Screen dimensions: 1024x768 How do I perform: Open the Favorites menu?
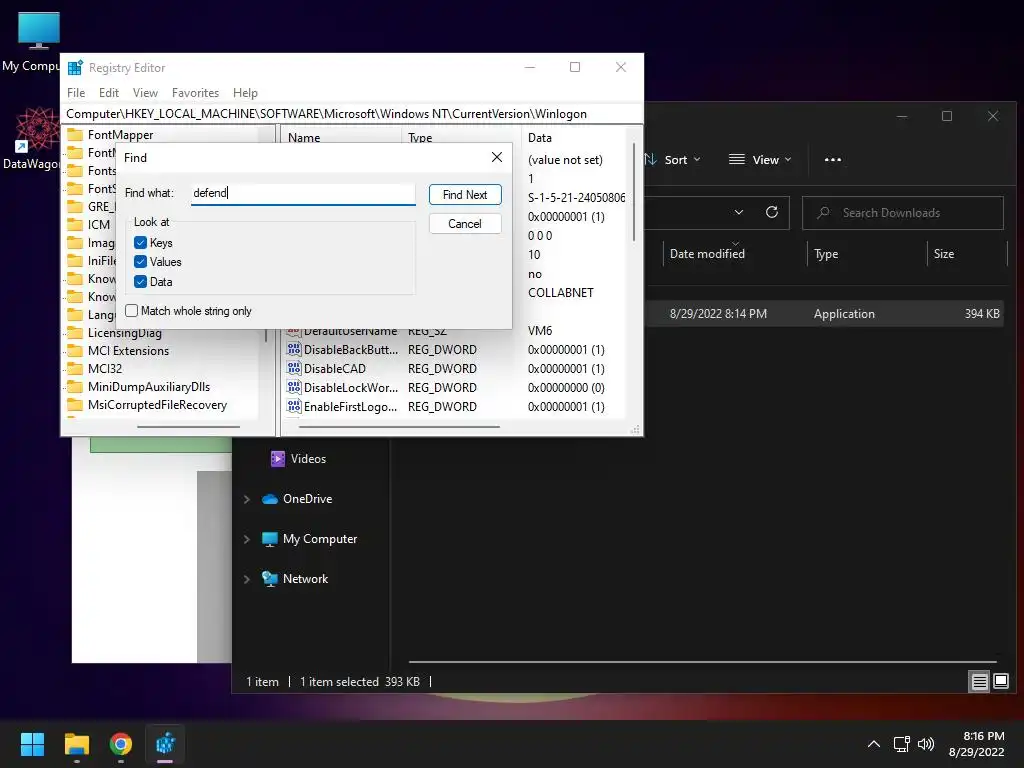coord(195,93)
